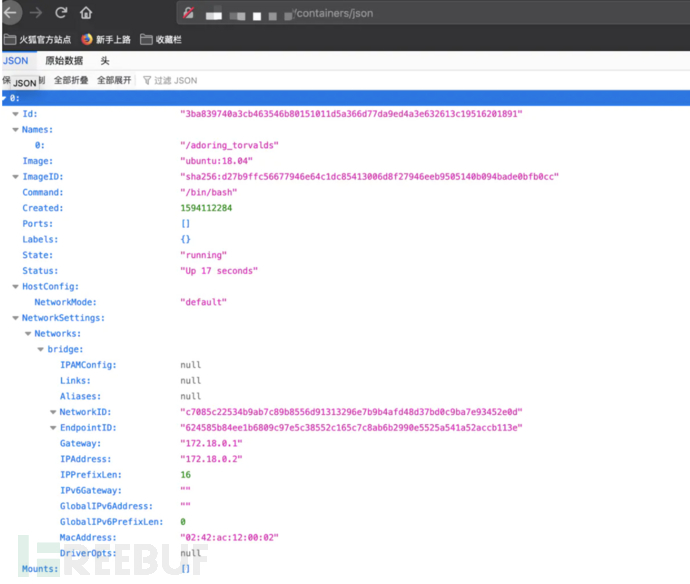690x584 pixels.
Task: Select the "ubuntu:18.04" image value
Action: click(x=217, y=161)
